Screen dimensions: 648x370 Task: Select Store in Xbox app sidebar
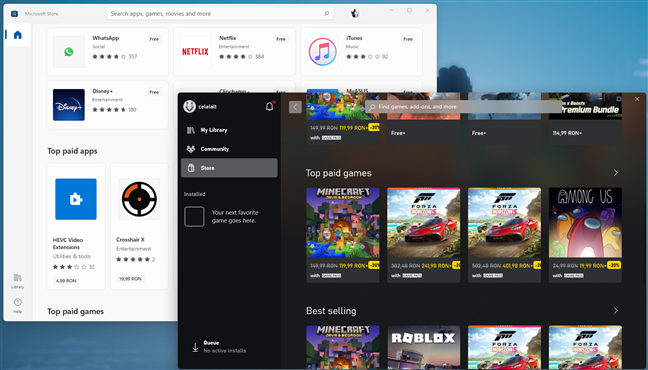pyautogui.click(x=229, y=168)
